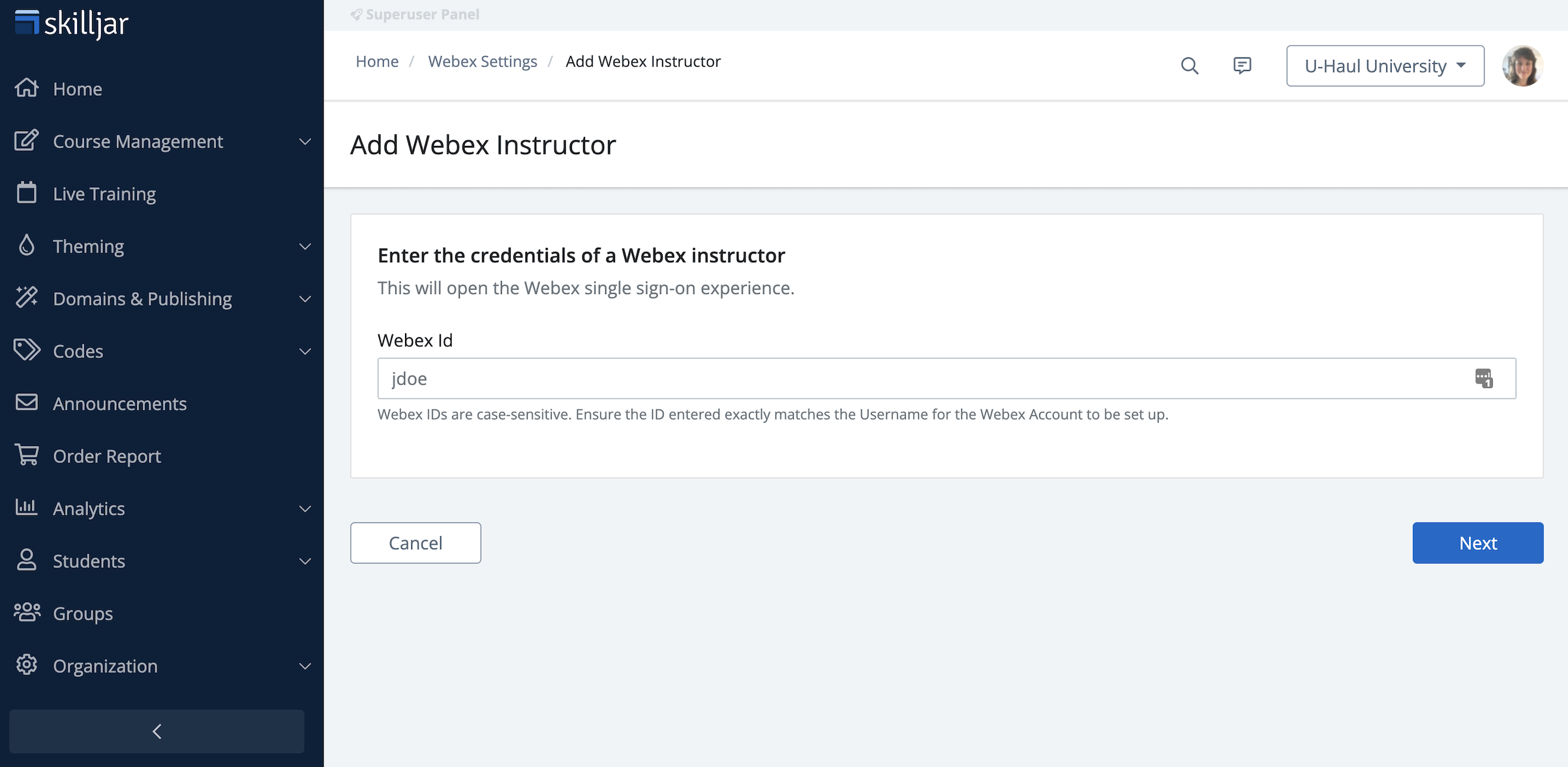
Task: Open Order Report cart icon
Action: pyautogui.click(x=27, y=455)
